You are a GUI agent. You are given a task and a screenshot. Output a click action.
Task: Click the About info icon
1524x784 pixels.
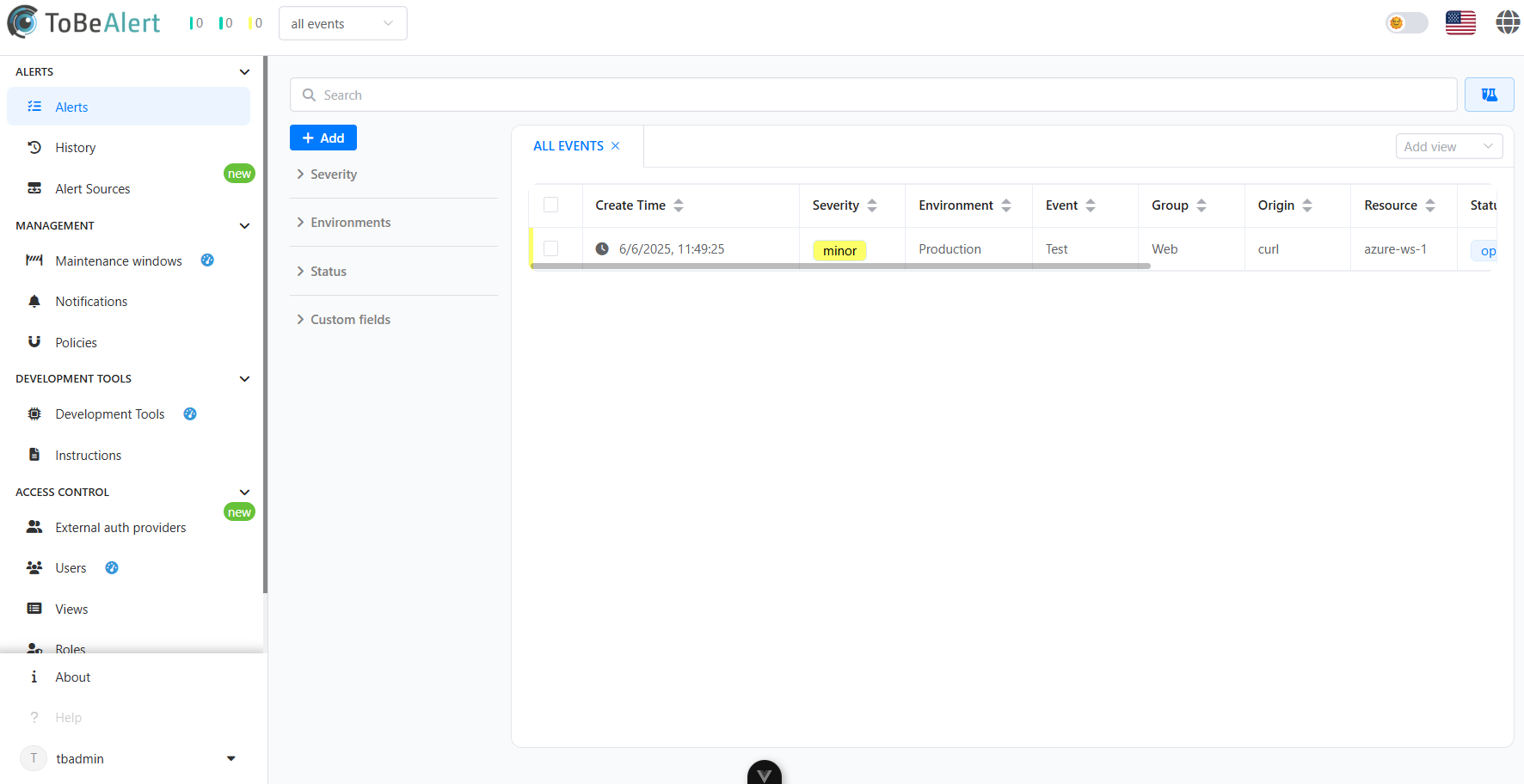(34, 677)
